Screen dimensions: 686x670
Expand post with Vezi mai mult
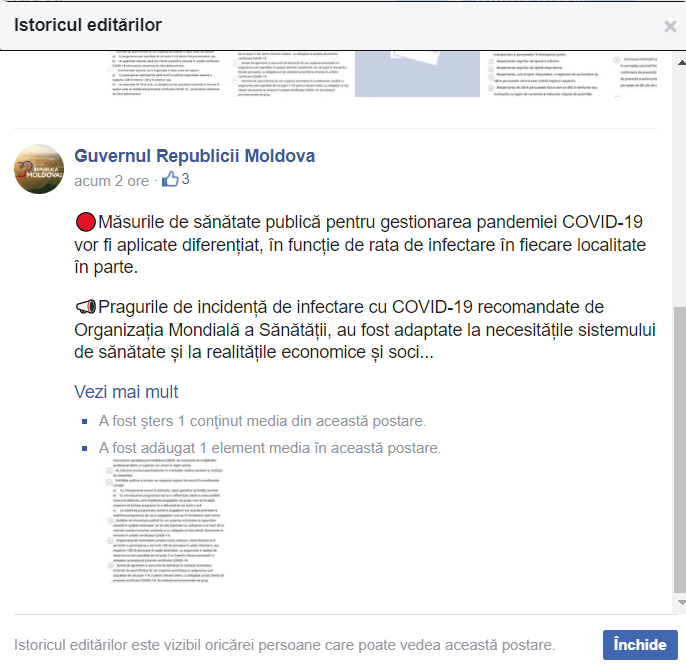click(126, 392)
